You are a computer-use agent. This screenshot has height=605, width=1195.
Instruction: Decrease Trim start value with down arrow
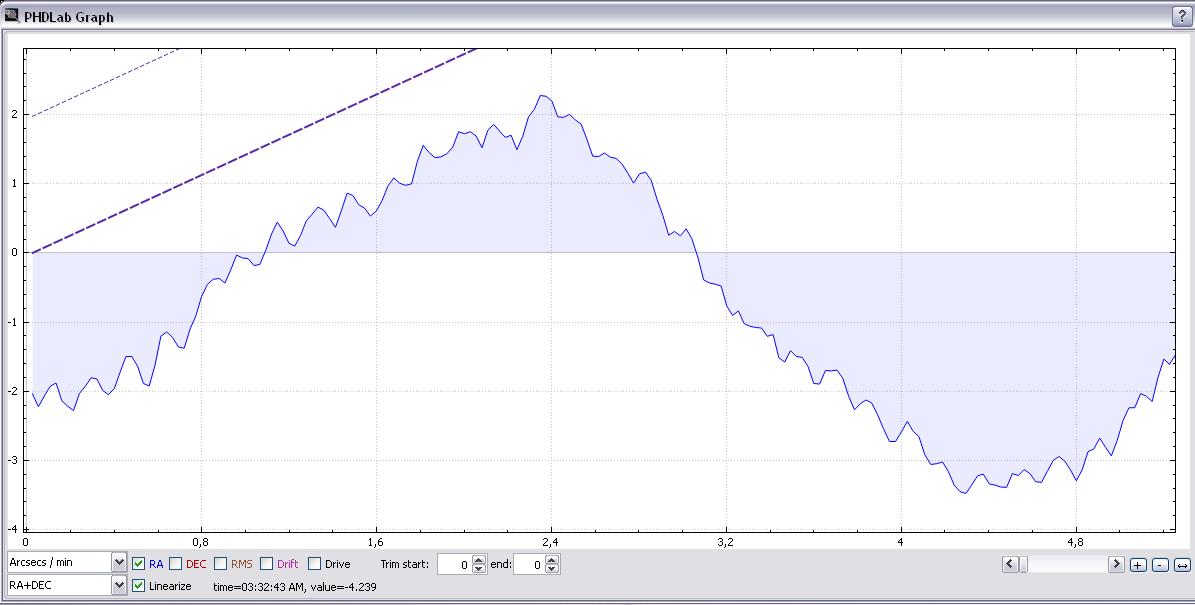(479, 569)
